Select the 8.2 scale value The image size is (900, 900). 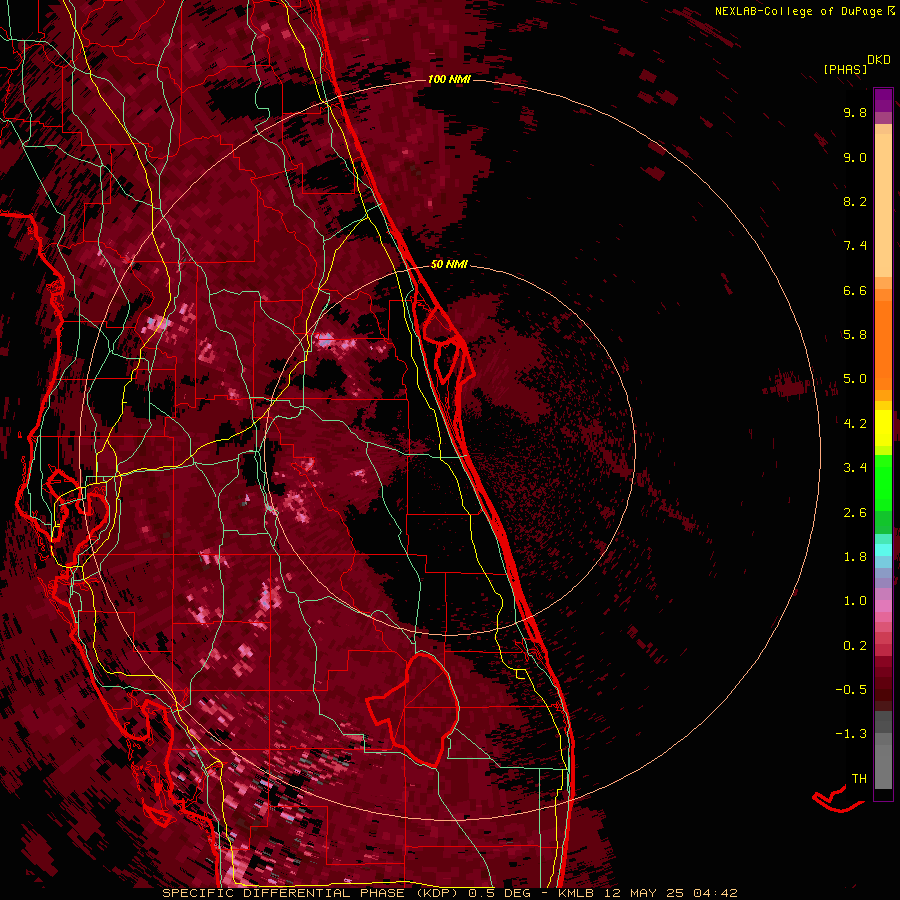click(855, 201)
